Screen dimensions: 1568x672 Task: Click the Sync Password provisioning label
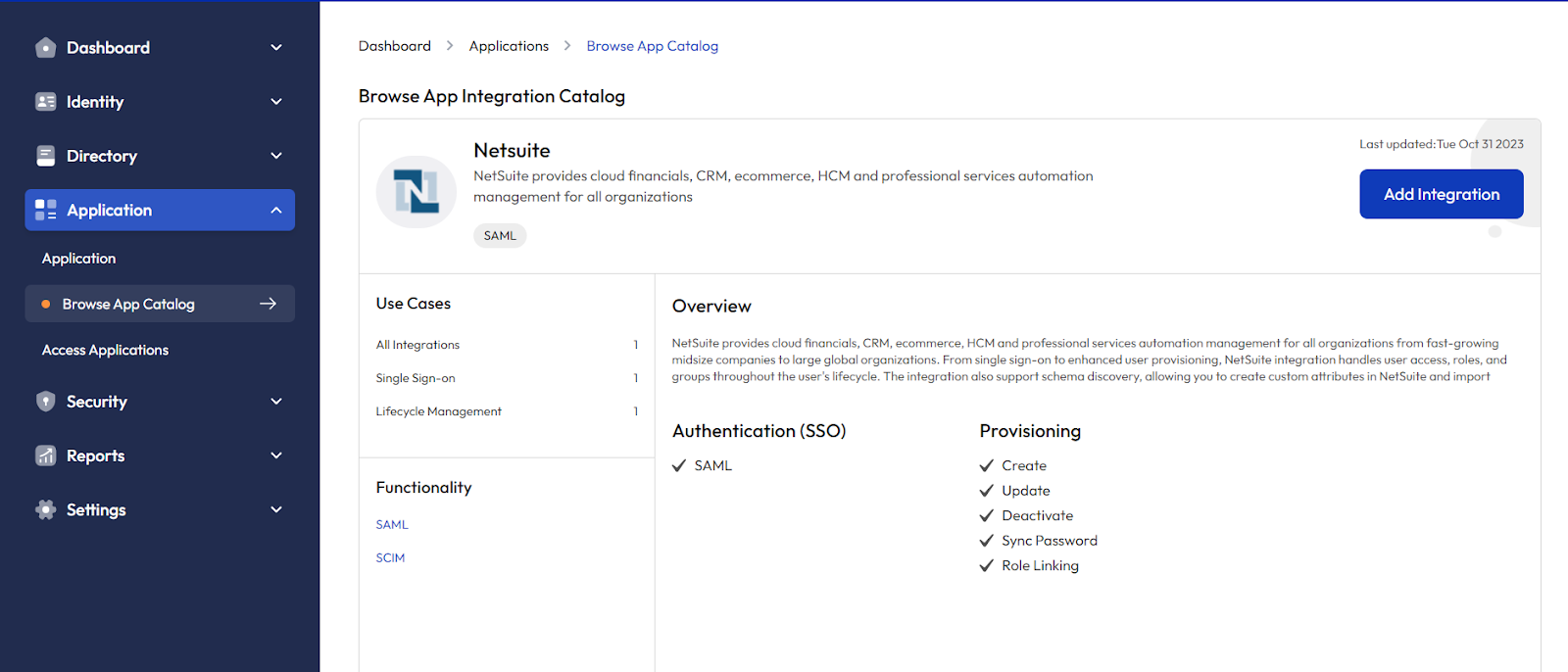click(x=1050, y=541)
